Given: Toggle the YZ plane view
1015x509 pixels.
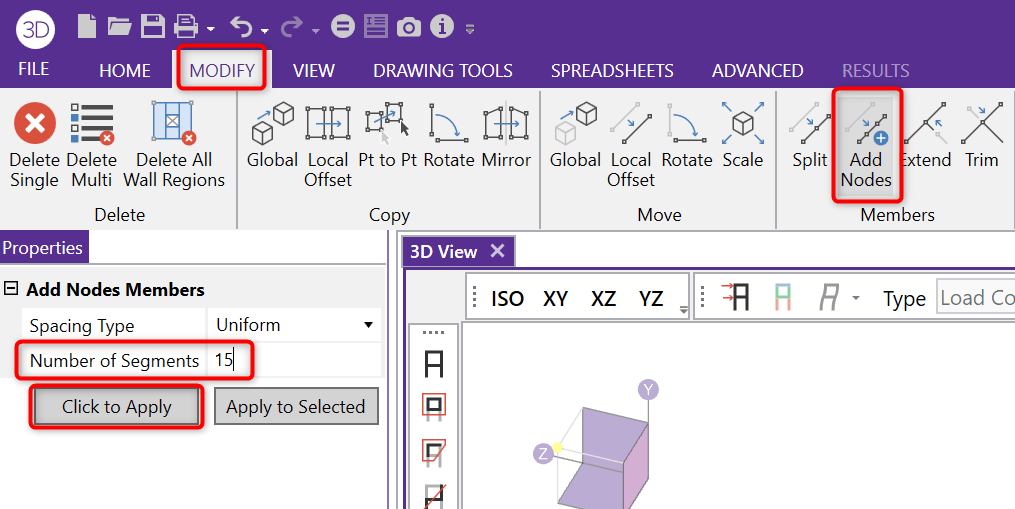Looking at the screenshot, I should click(651, 298).
